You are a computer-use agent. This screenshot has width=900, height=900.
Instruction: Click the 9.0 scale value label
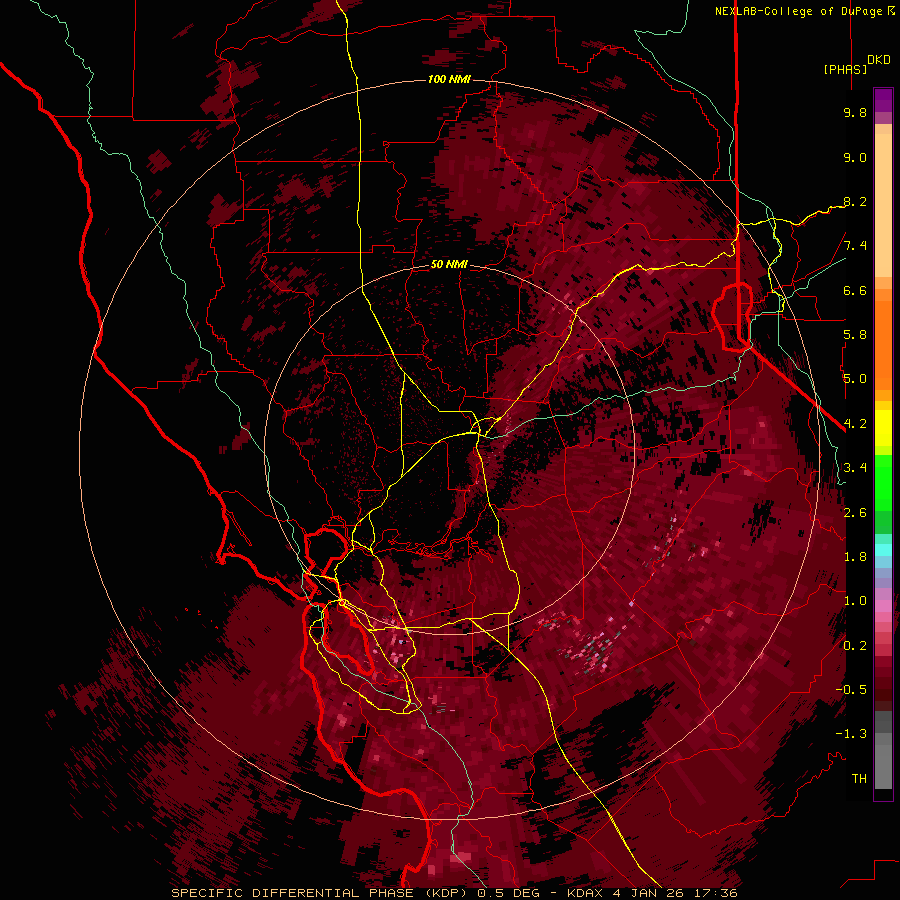(x=855, y=157)
